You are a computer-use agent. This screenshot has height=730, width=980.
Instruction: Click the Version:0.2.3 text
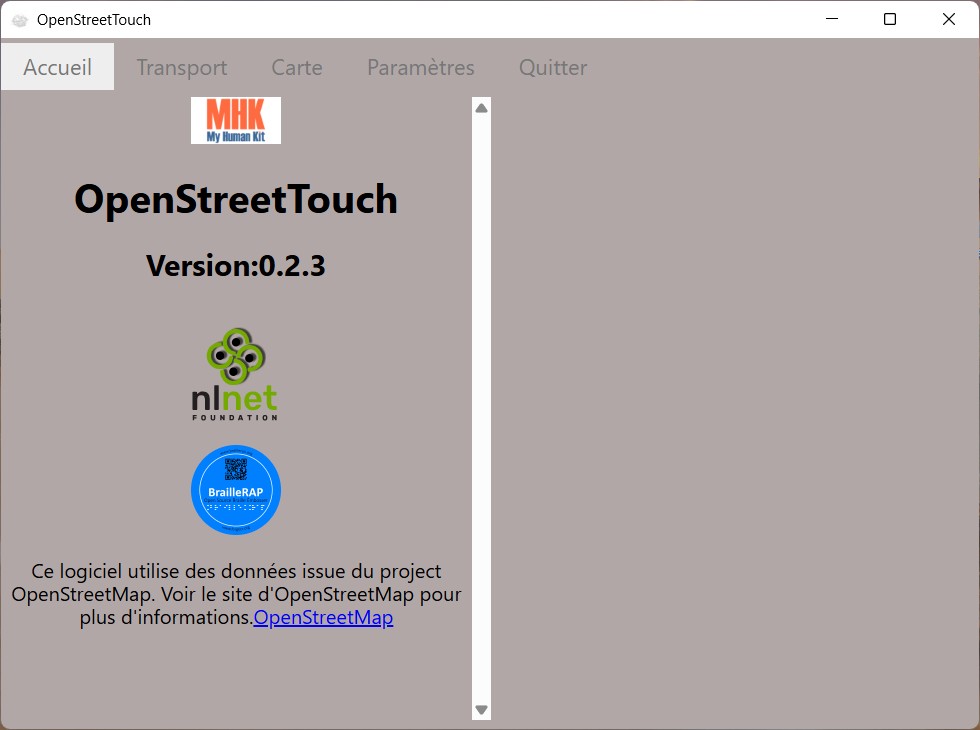tap(236, 266)
